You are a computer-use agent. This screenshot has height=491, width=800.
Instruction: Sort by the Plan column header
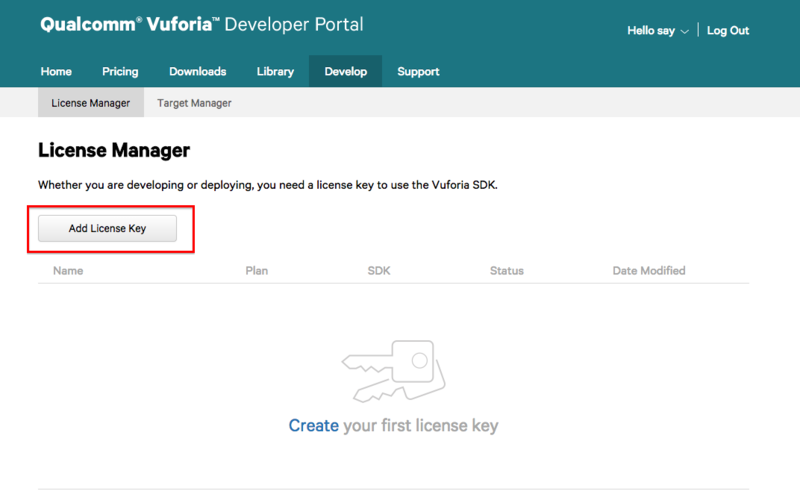tap(257, 271)
